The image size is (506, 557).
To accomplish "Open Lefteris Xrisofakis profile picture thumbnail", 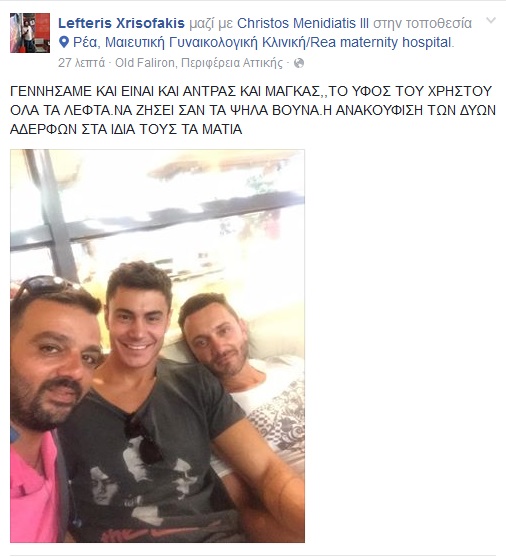I will tap(30, 33).
